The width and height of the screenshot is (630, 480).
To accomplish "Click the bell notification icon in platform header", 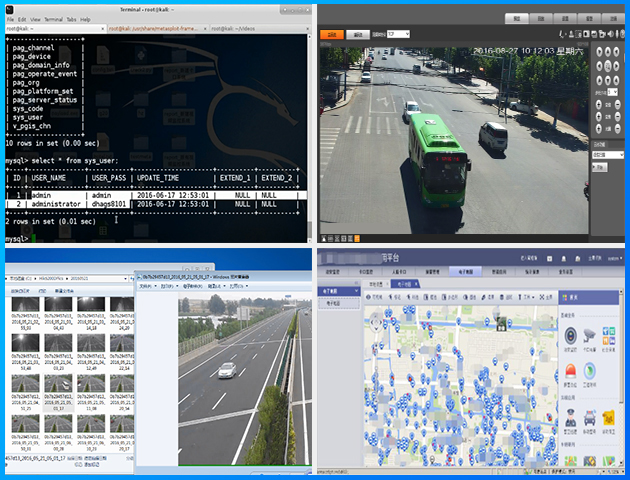I will click(564, 259).
